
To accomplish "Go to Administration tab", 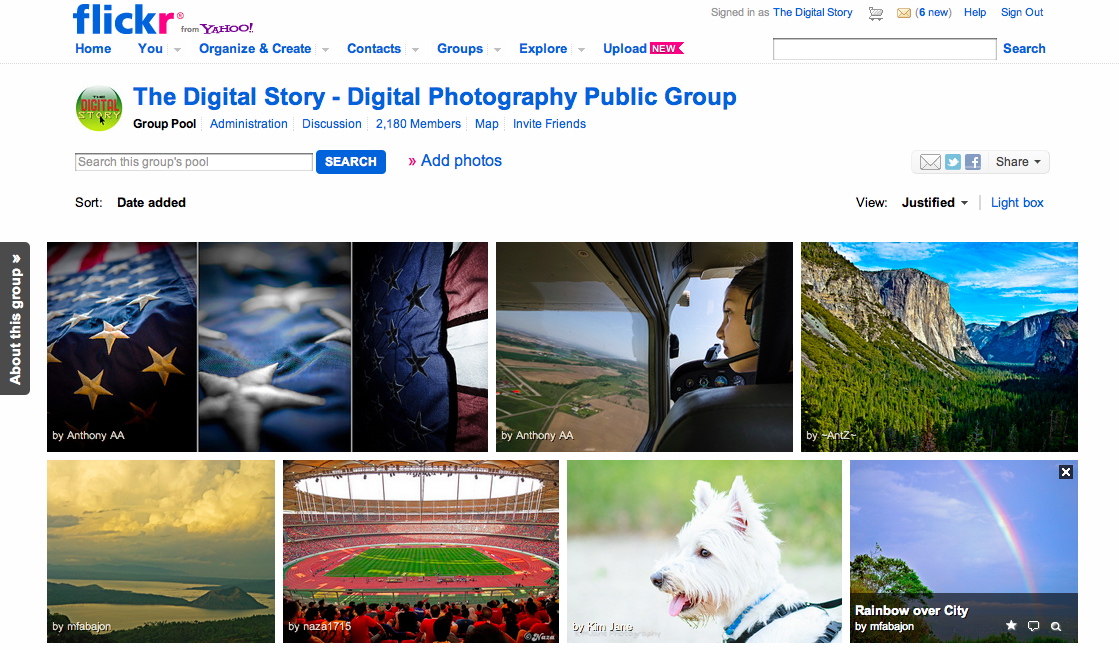I will point(248,123).
